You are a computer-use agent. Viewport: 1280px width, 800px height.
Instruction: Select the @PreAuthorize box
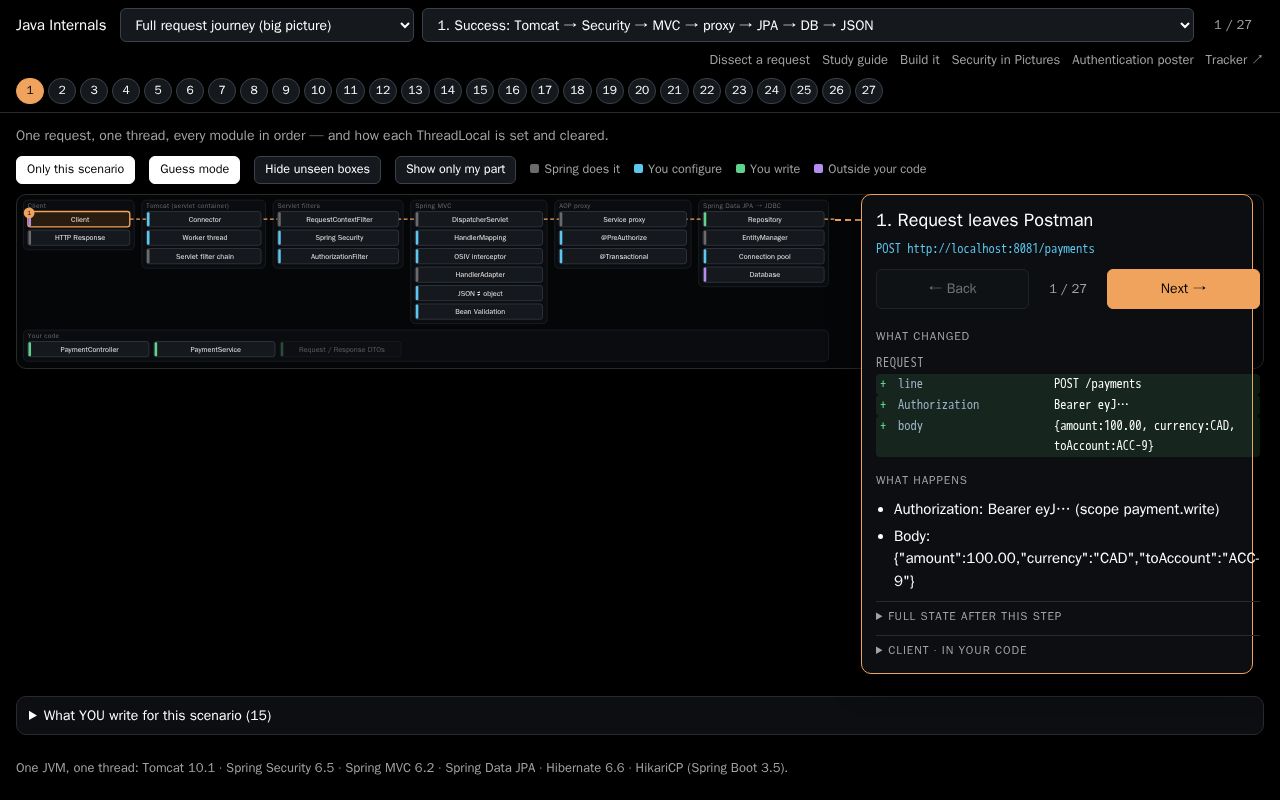tap(623, 238)
